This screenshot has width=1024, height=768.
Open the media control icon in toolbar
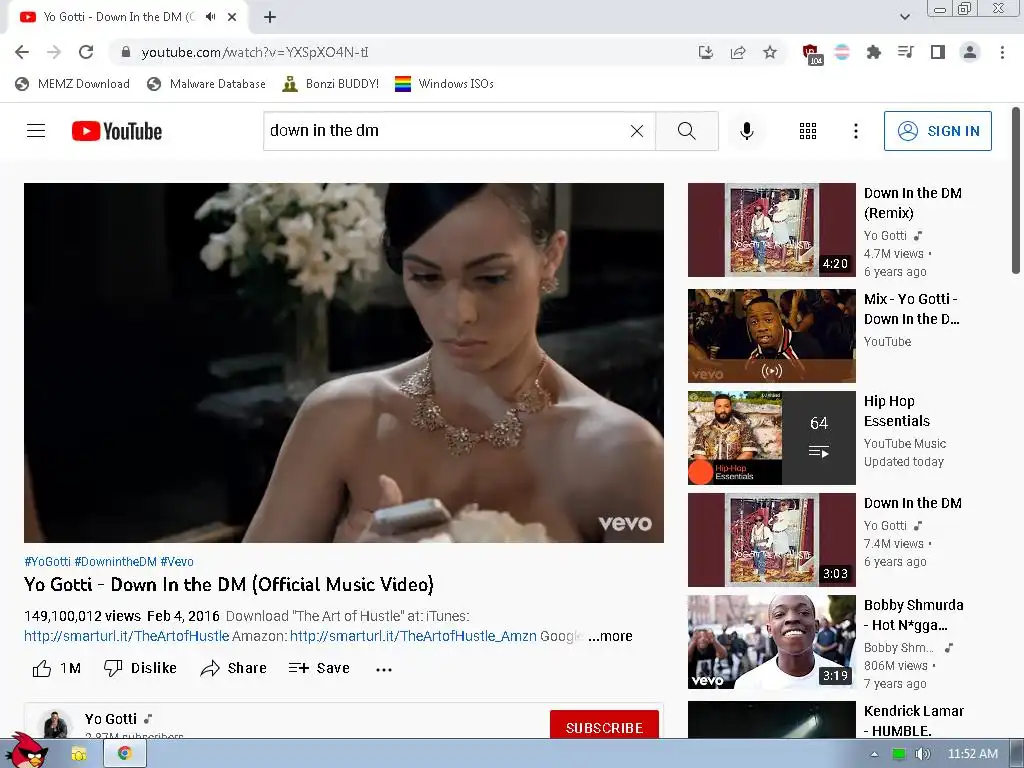905,52
